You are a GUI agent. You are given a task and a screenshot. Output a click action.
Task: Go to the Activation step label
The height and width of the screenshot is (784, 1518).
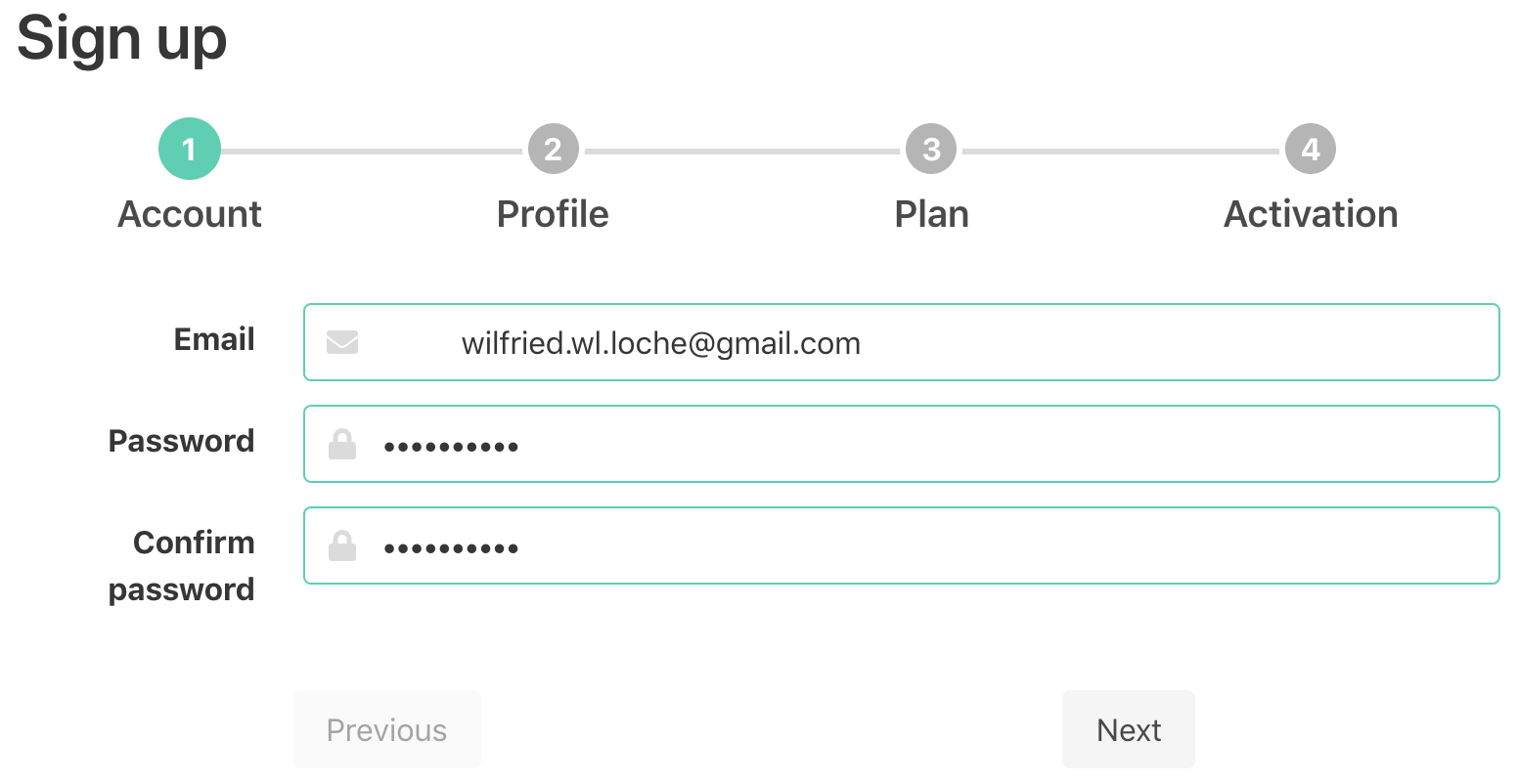pos(1311,214)
